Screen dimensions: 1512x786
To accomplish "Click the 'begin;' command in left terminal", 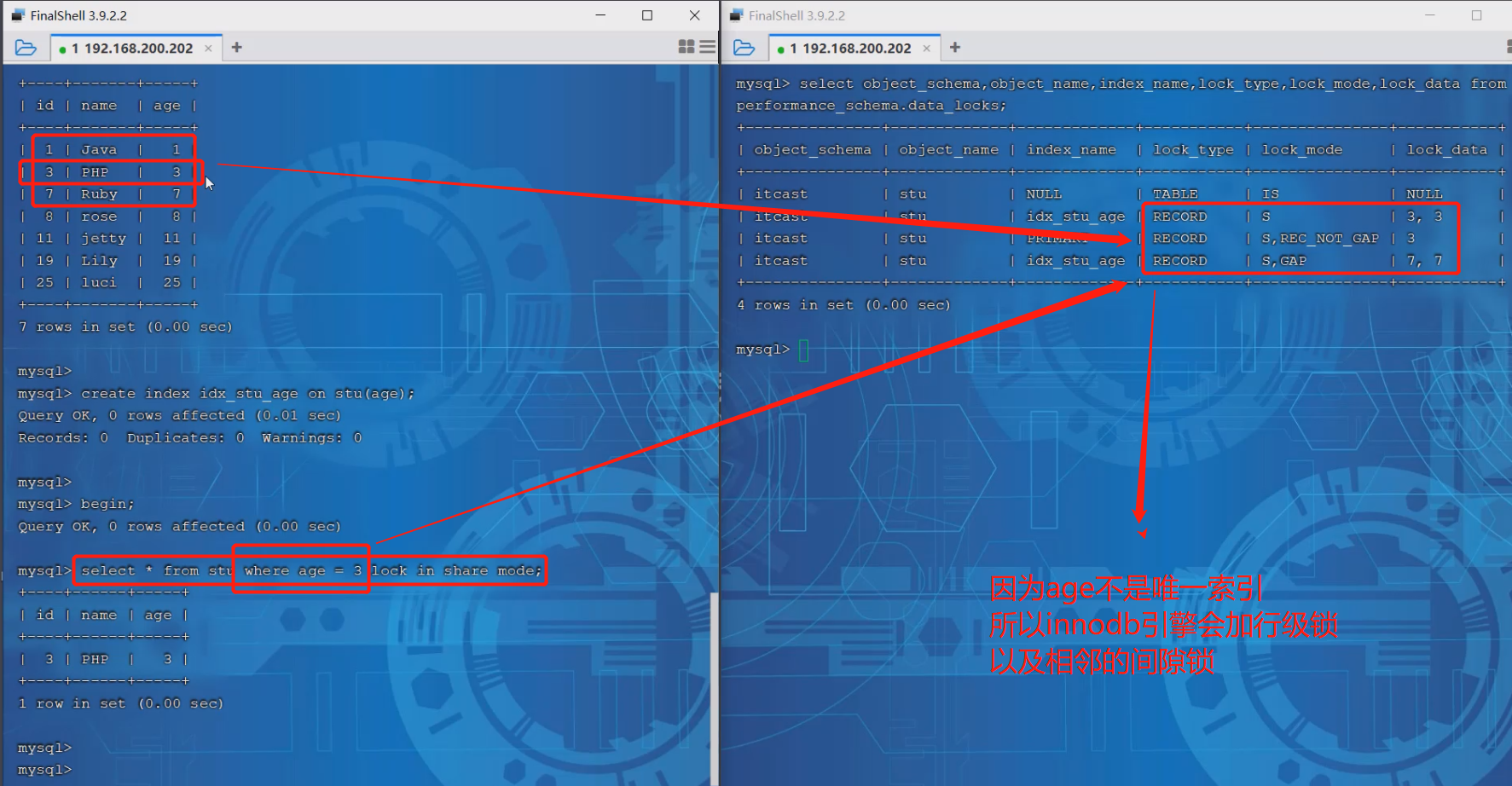I will pos(107,505).
